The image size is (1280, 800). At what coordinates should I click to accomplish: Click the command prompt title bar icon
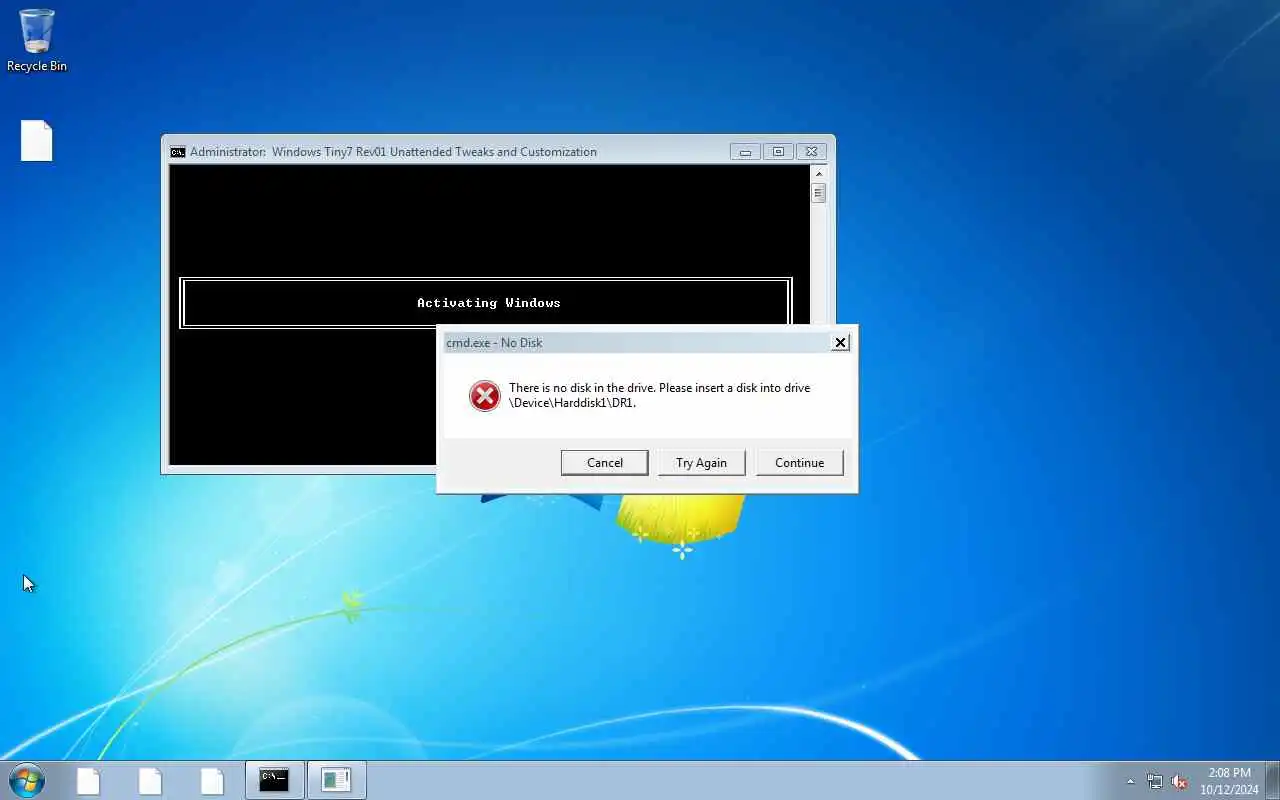click(x=178, y=152)
